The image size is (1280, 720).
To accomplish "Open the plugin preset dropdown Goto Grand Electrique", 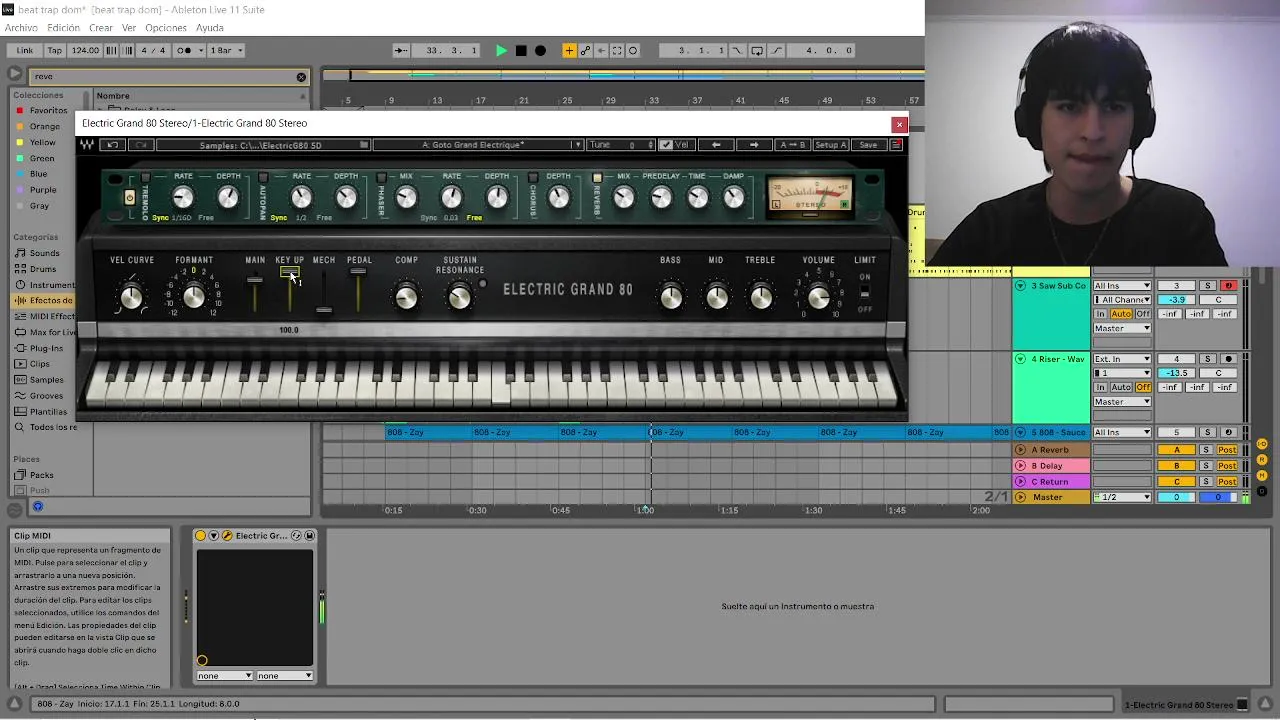I will point(478,145).
